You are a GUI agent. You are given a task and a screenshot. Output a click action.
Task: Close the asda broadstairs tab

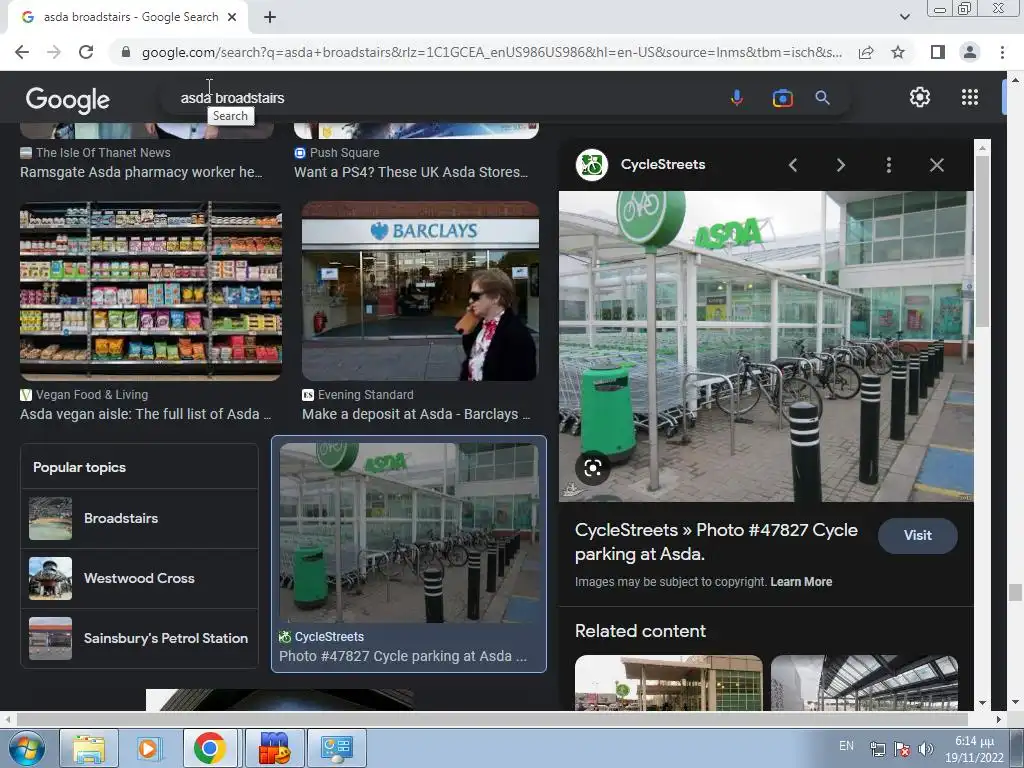(x=232, y=18)
